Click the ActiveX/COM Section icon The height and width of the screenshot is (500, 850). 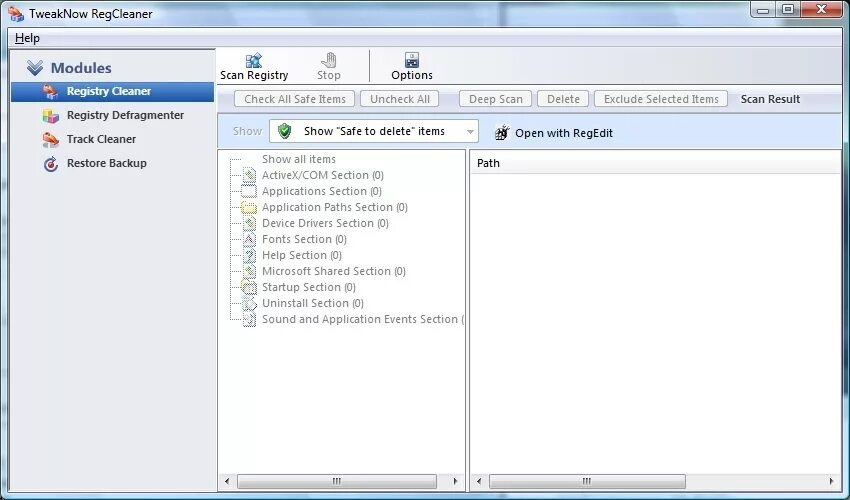(x=249, y=175)
